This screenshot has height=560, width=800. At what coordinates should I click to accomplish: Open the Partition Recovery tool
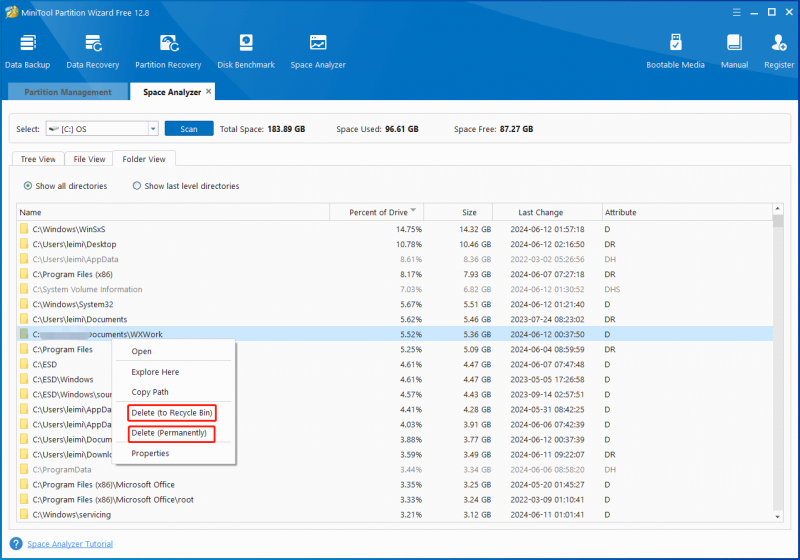tap(168, 52)
